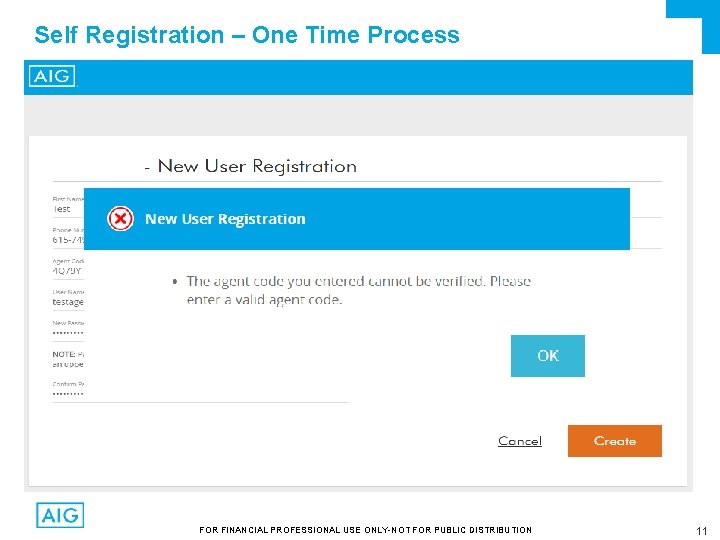Click the financial professional use disclaimer
Image resolution: width=720 pixels, height=540 pixels.
click(365, 530)
